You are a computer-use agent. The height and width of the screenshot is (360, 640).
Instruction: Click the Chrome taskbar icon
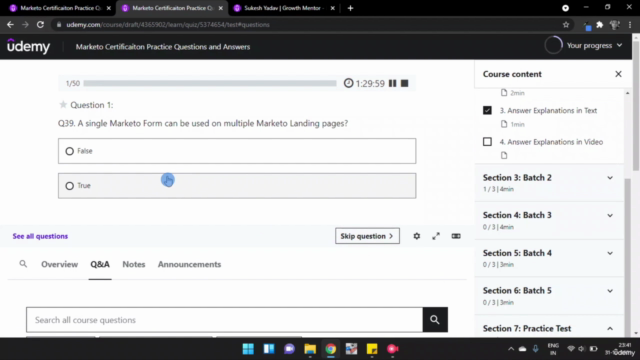pyautogui.click(x=331, y=349)
